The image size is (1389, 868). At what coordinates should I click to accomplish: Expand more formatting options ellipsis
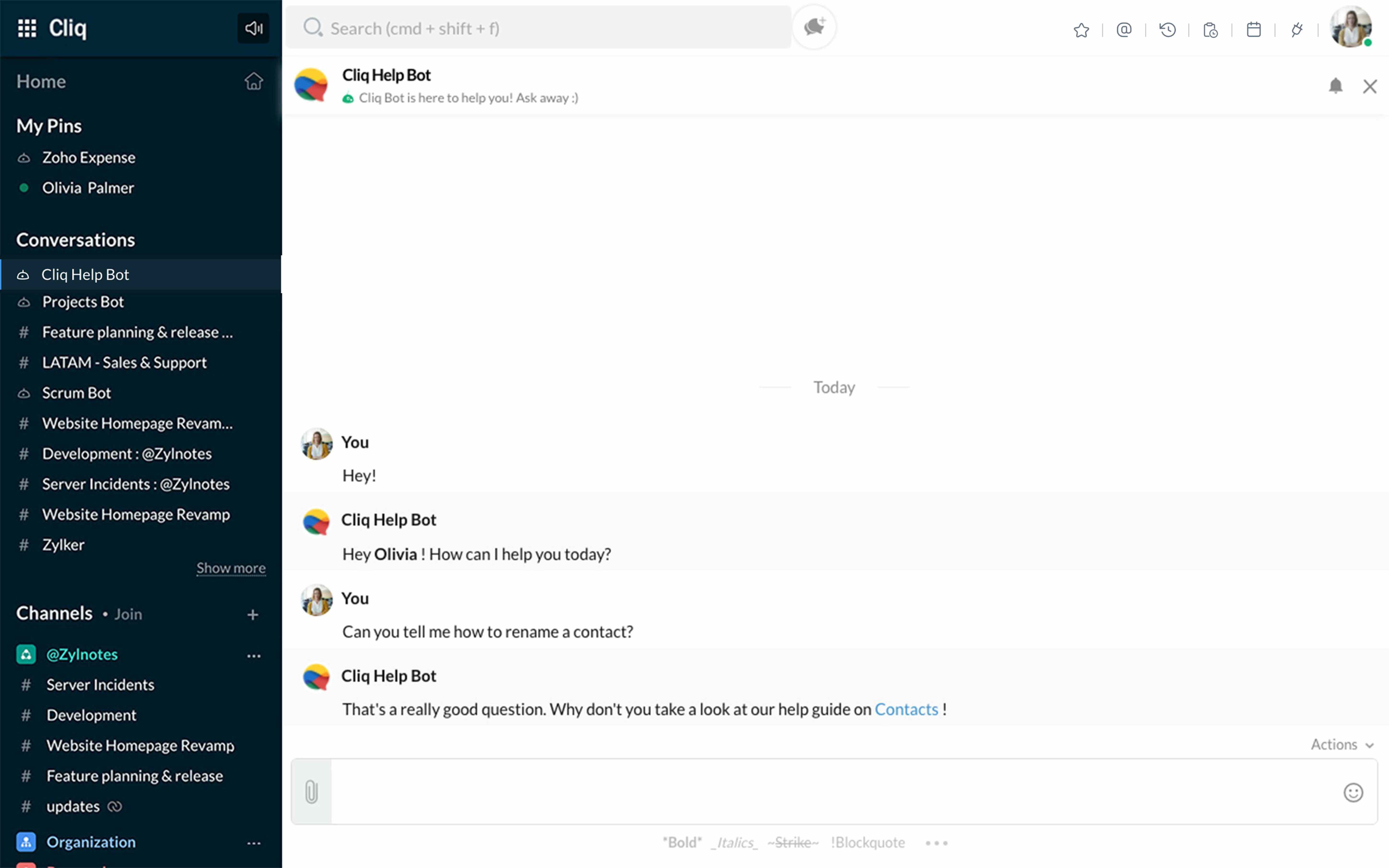936,843
